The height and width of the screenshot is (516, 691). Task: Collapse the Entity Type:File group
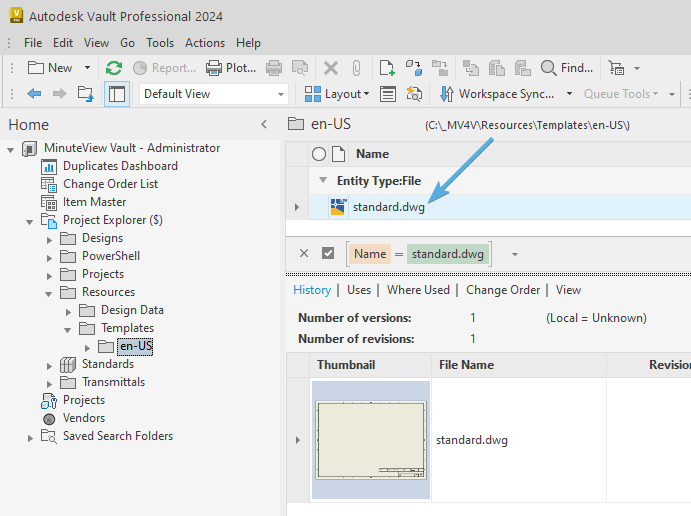coord(323,180)
